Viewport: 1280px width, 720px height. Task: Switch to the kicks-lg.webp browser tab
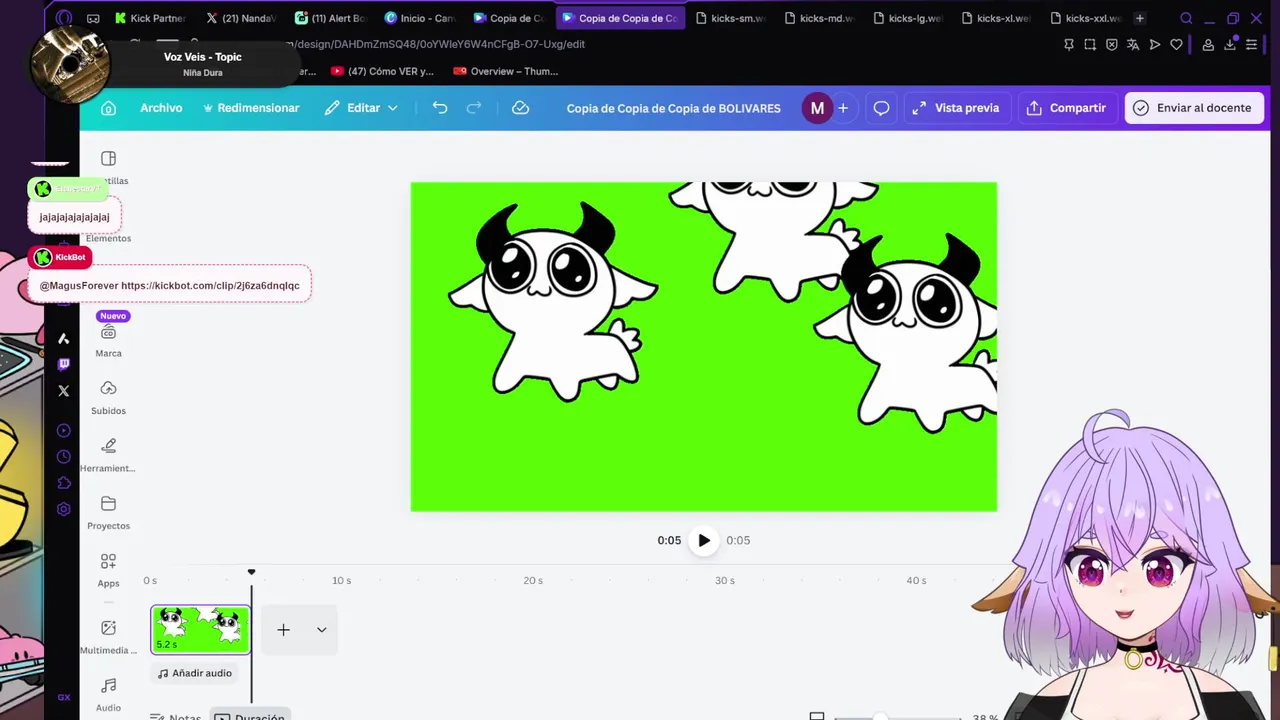click(x=908, y=18)
